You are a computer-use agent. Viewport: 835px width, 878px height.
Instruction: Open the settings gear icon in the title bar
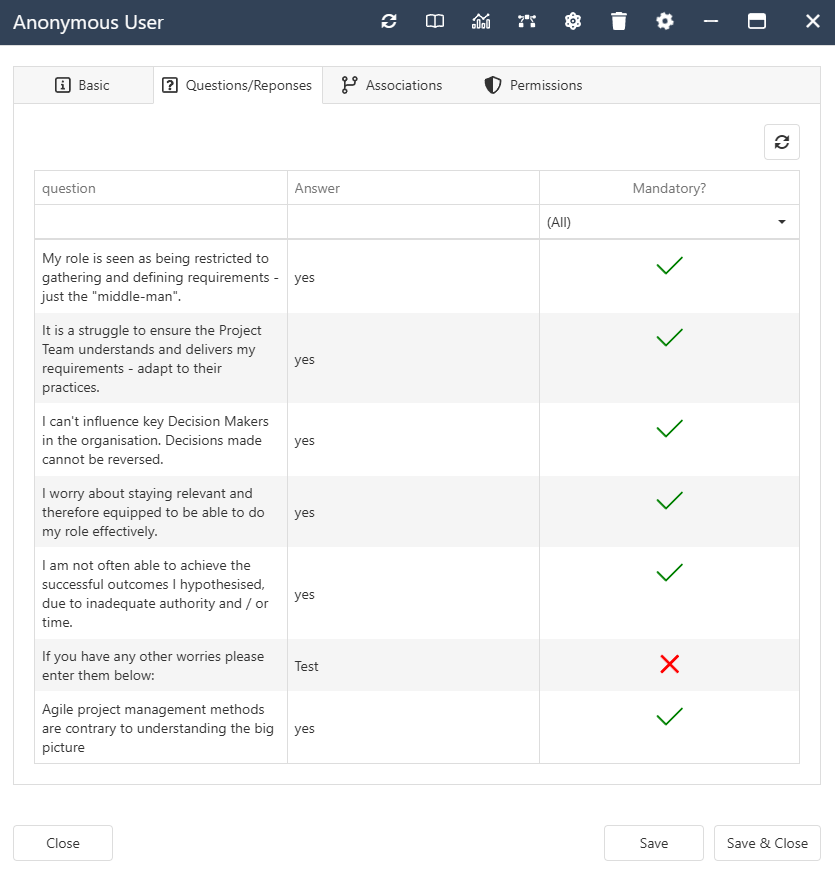(x=665, y=21)
